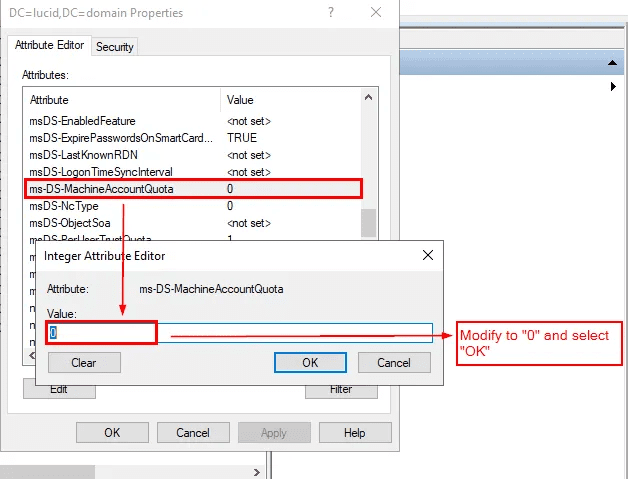This screenshot has height=479, width=628.
Task: Cancel the Integer Attribute Editor
Action: [394, 363]
